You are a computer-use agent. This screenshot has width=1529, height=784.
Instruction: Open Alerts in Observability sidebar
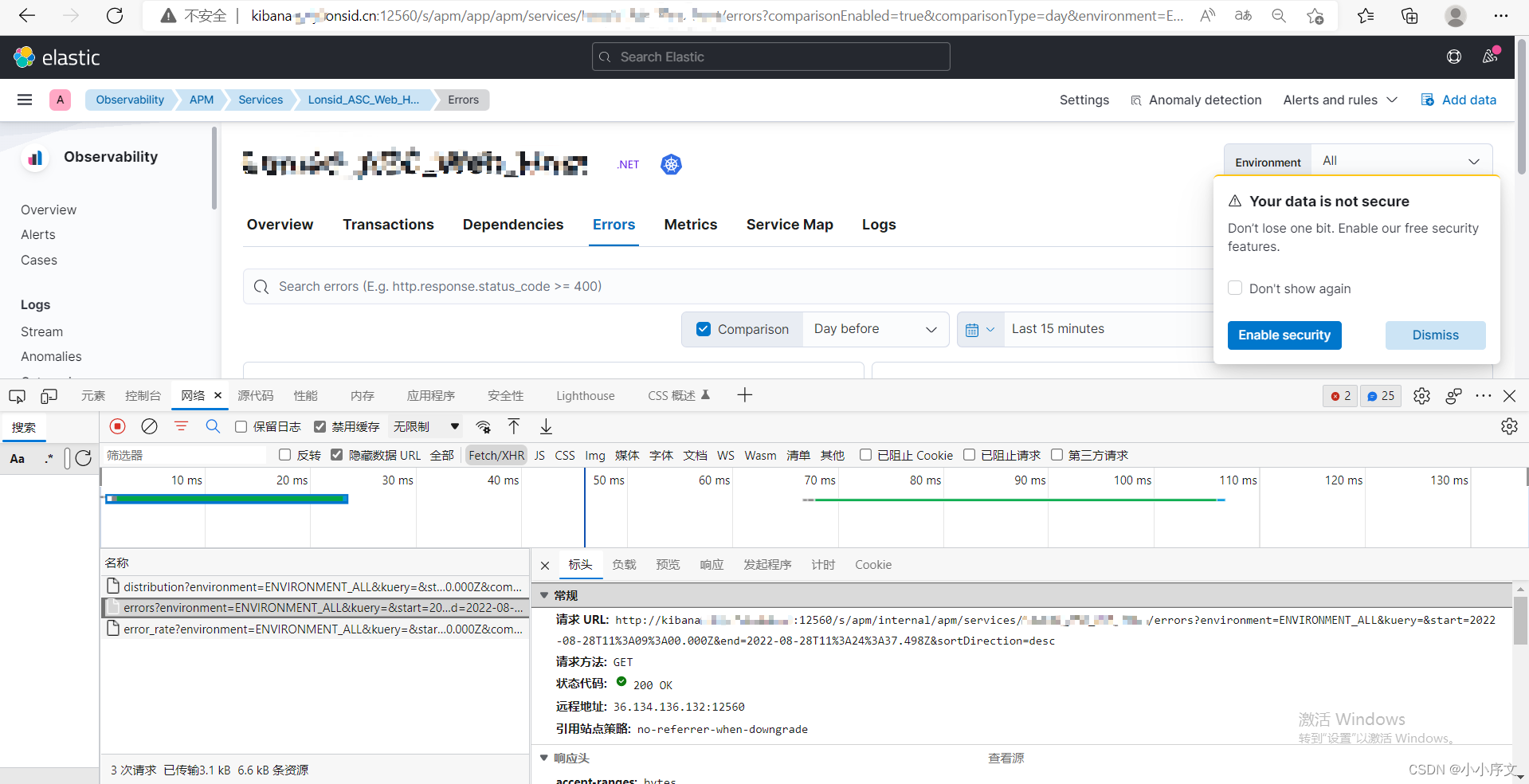click(38, 234)
